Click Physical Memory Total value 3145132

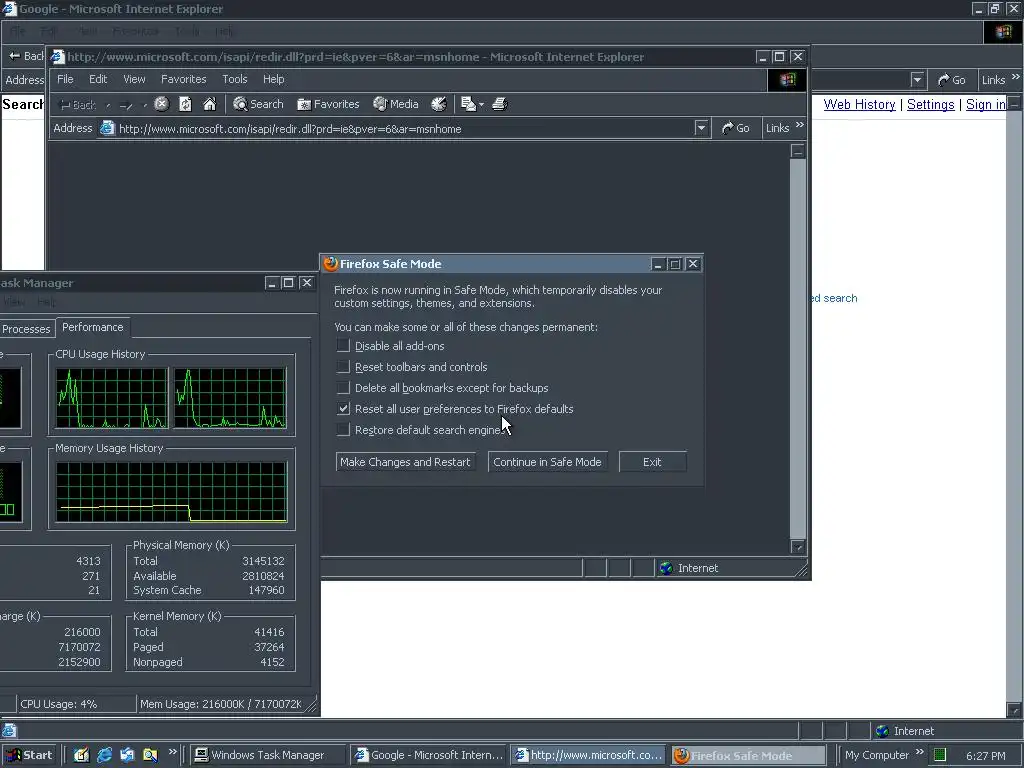click(x=263, y=561)
